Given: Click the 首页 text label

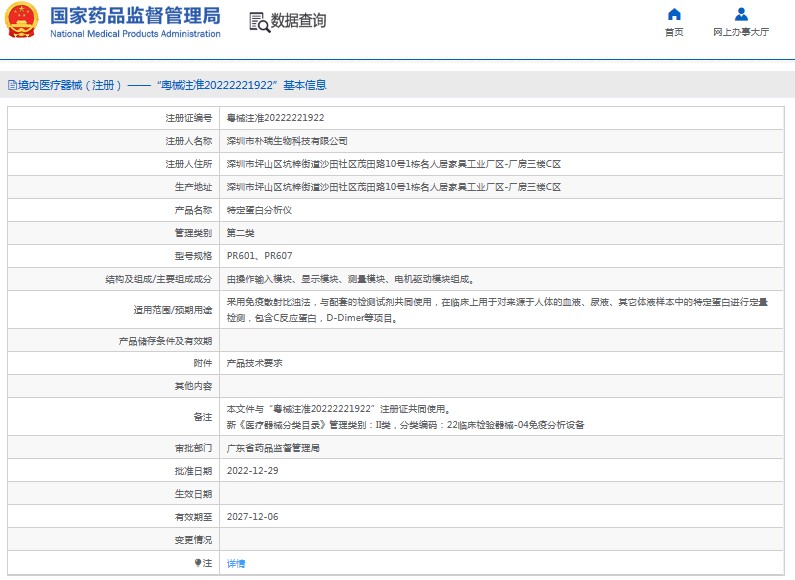Looking at the screenshot, I should coord(674,32).
